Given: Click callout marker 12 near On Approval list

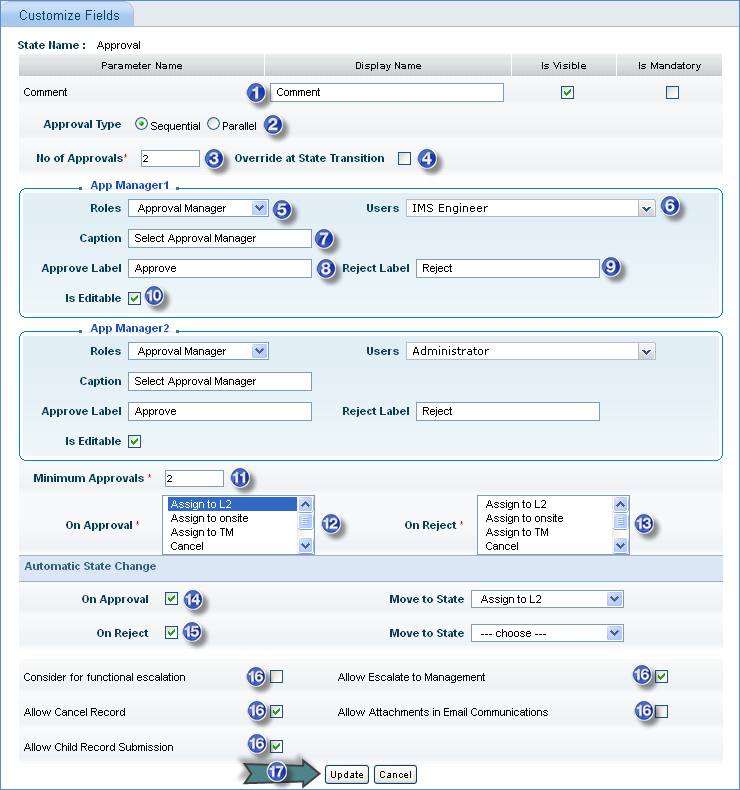Looking at the screenshot, I should click(x=331, y=524).
